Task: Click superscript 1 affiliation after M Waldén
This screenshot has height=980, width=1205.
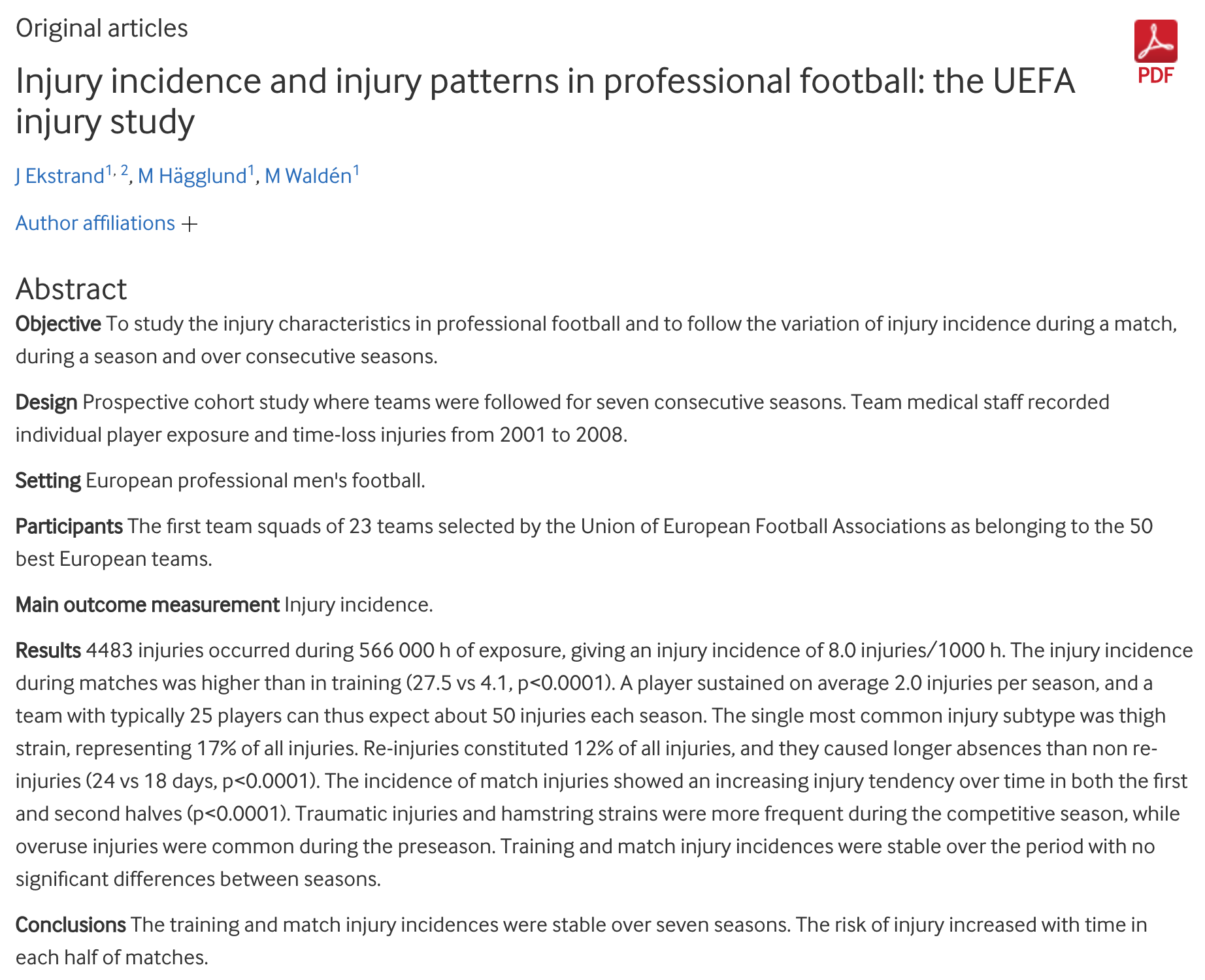Action: pos(356,171)
